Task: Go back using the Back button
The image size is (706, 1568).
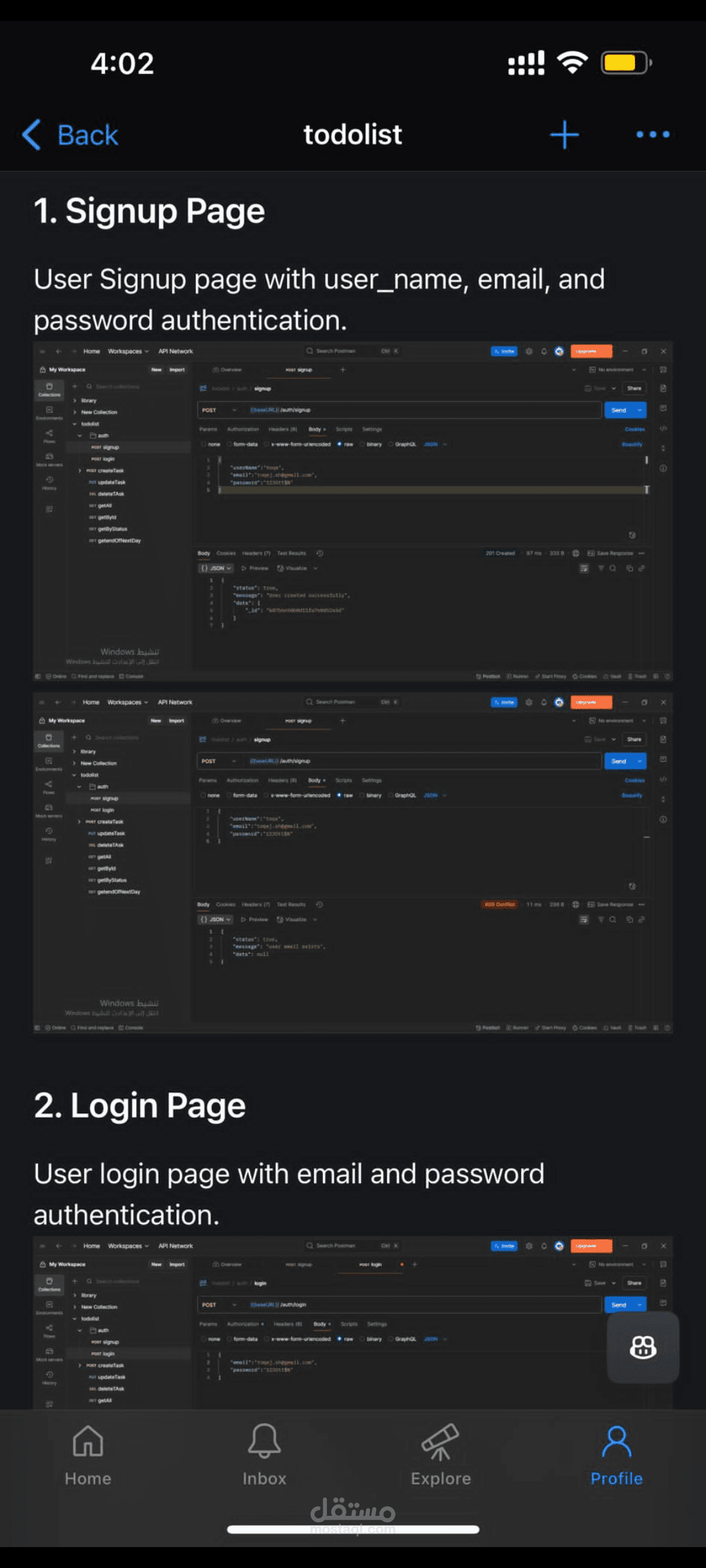Action: (x=70, y=135)
